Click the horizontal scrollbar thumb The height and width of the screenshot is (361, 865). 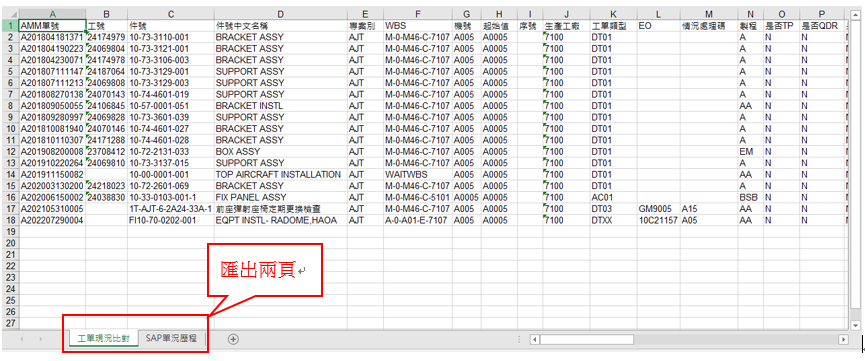click(x=586, y=339)
